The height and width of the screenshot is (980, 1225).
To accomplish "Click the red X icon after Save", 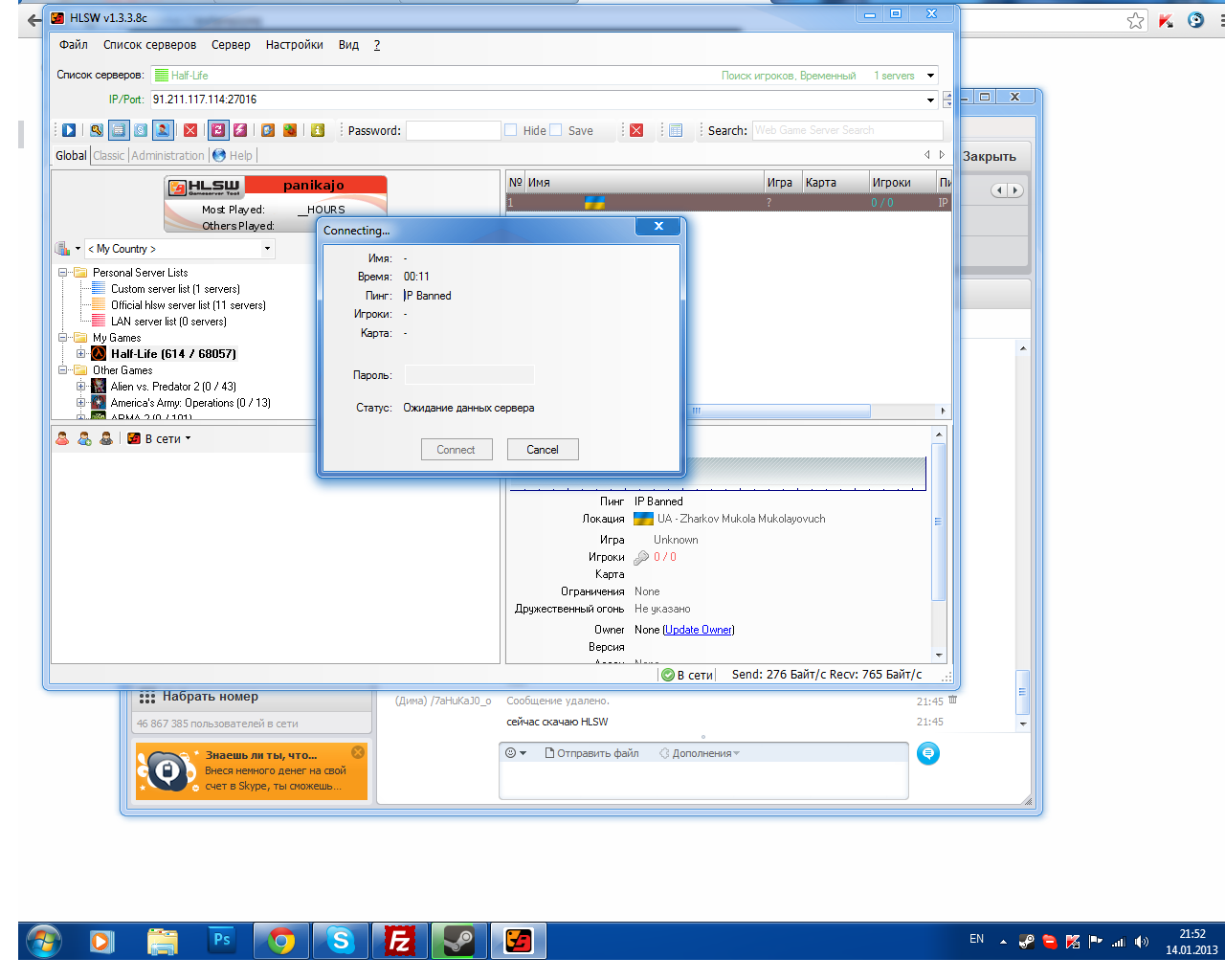I will [636, 130].
